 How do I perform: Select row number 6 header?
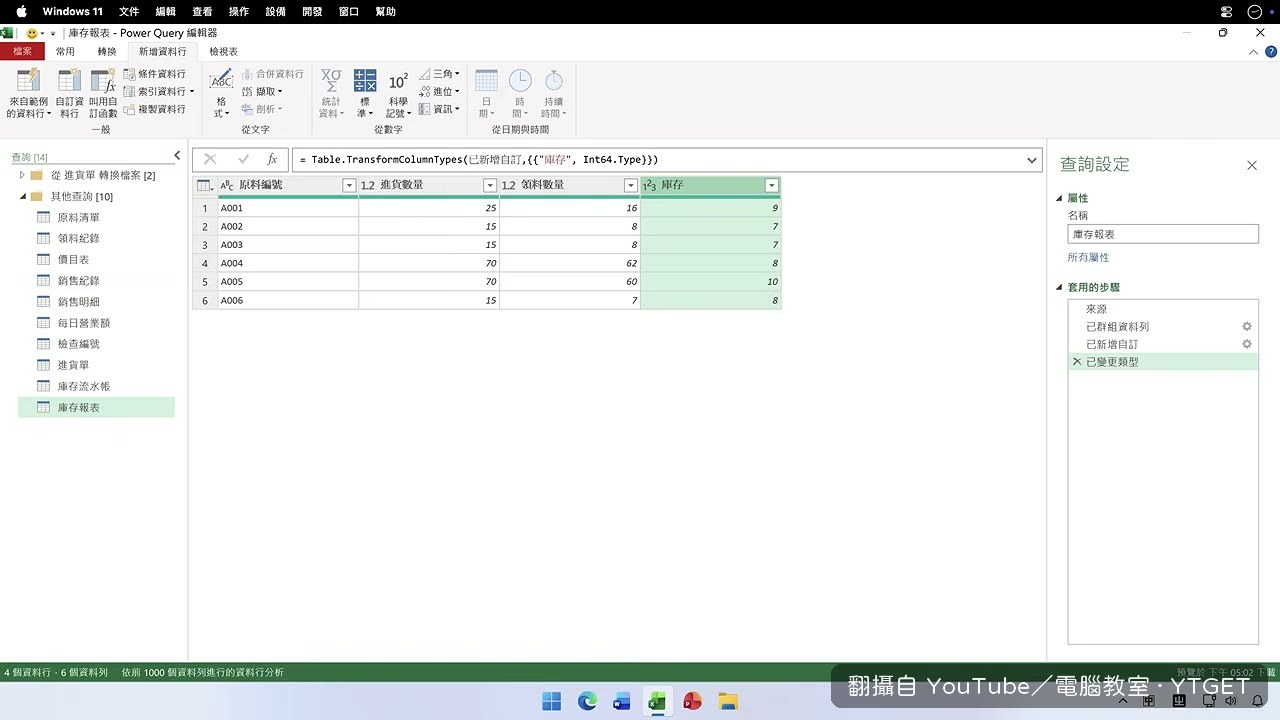[205, 300]
